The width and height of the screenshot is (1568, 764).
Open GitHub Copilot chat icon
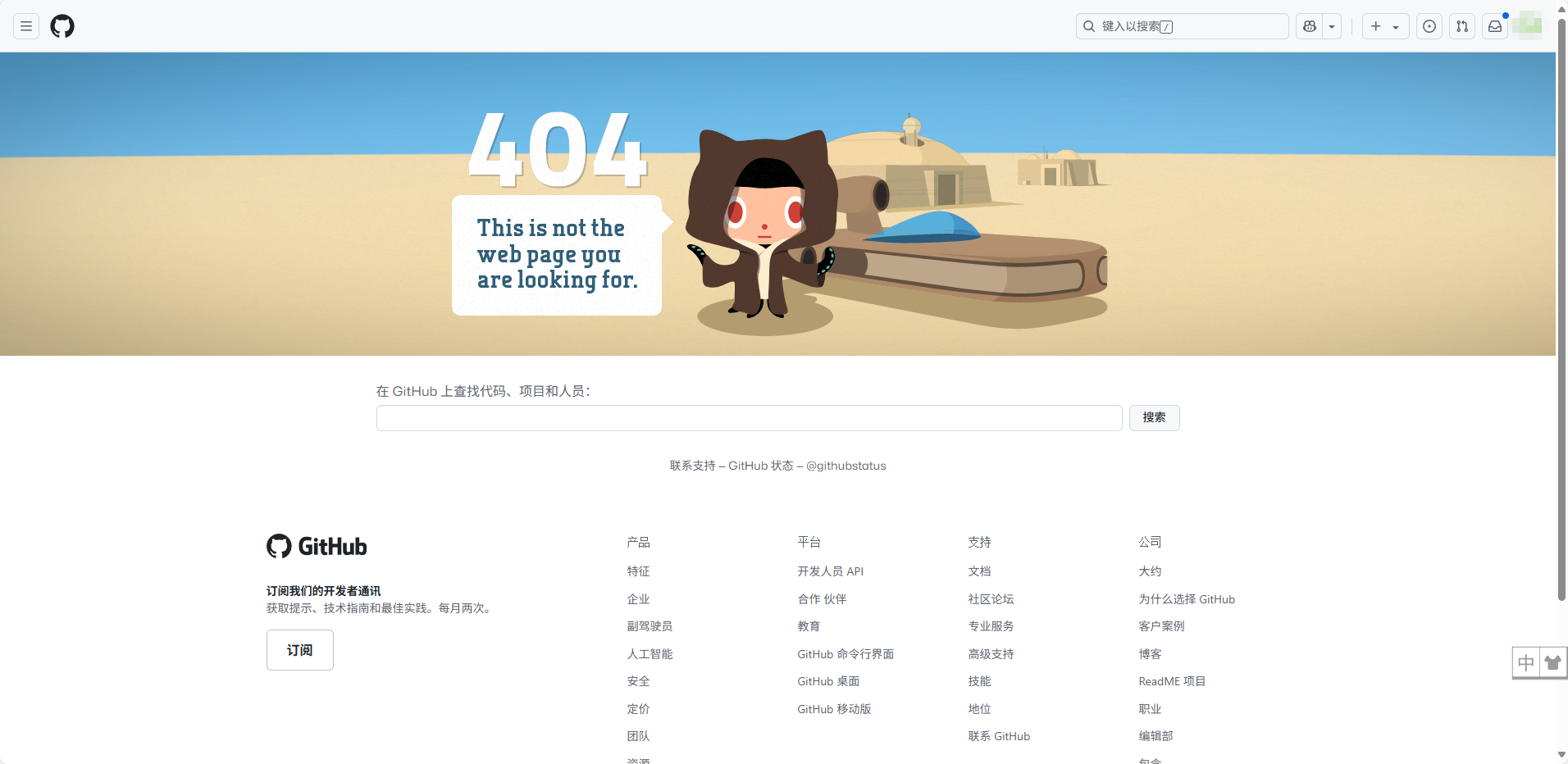coord(1310,26)
